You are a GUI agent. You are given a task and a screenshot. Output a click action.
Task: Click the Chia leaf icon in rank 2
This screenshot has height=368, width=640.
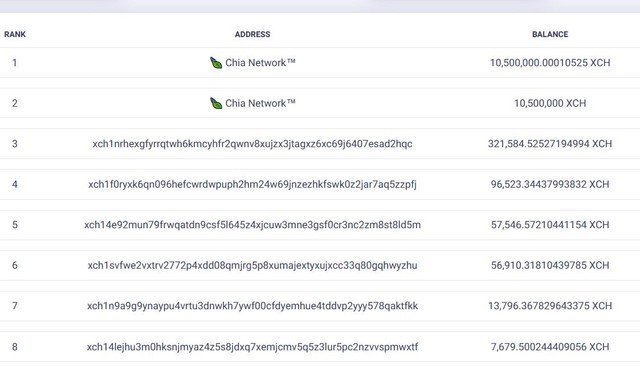(x=216, y=103)
